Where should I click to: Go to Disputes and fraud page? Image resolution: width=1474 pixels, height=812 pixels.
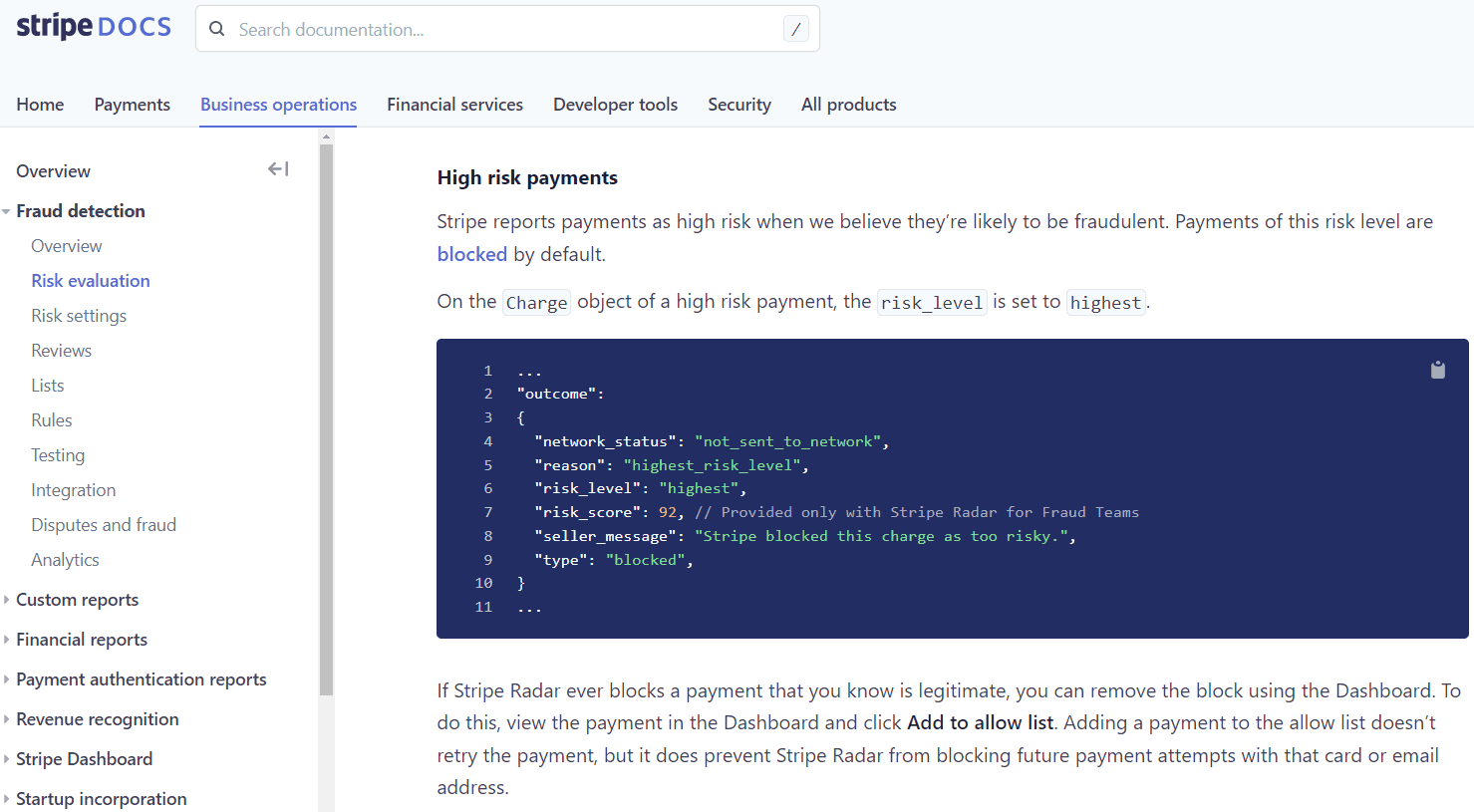(x=104, y=525)
